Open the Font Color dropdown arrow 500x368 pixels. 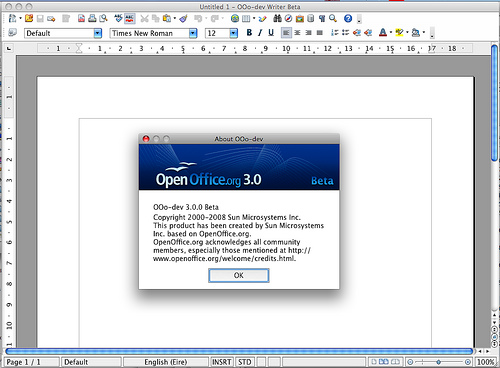coord(391,33)
